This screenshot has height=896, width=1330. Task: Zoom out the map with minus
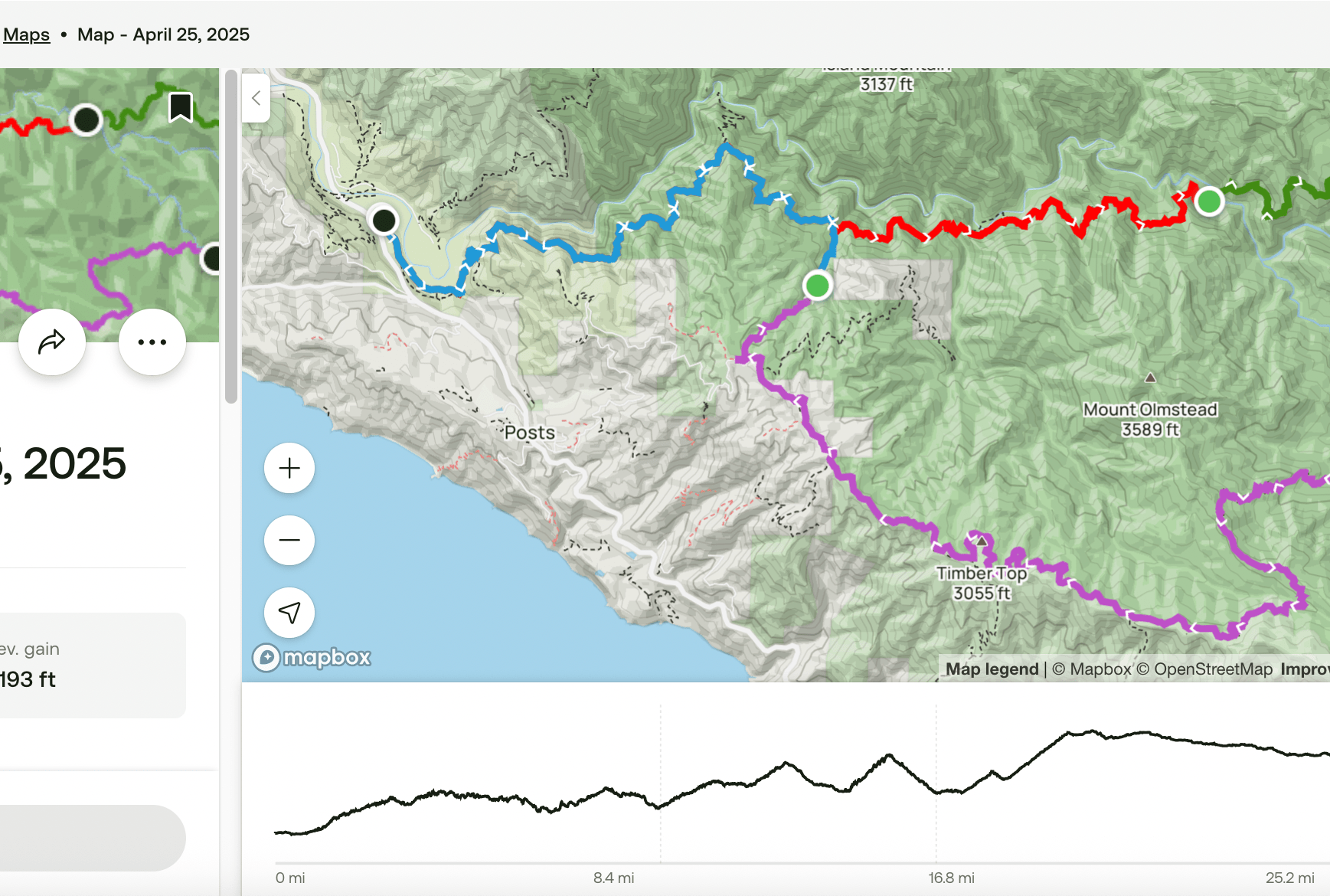click(289, 540)
